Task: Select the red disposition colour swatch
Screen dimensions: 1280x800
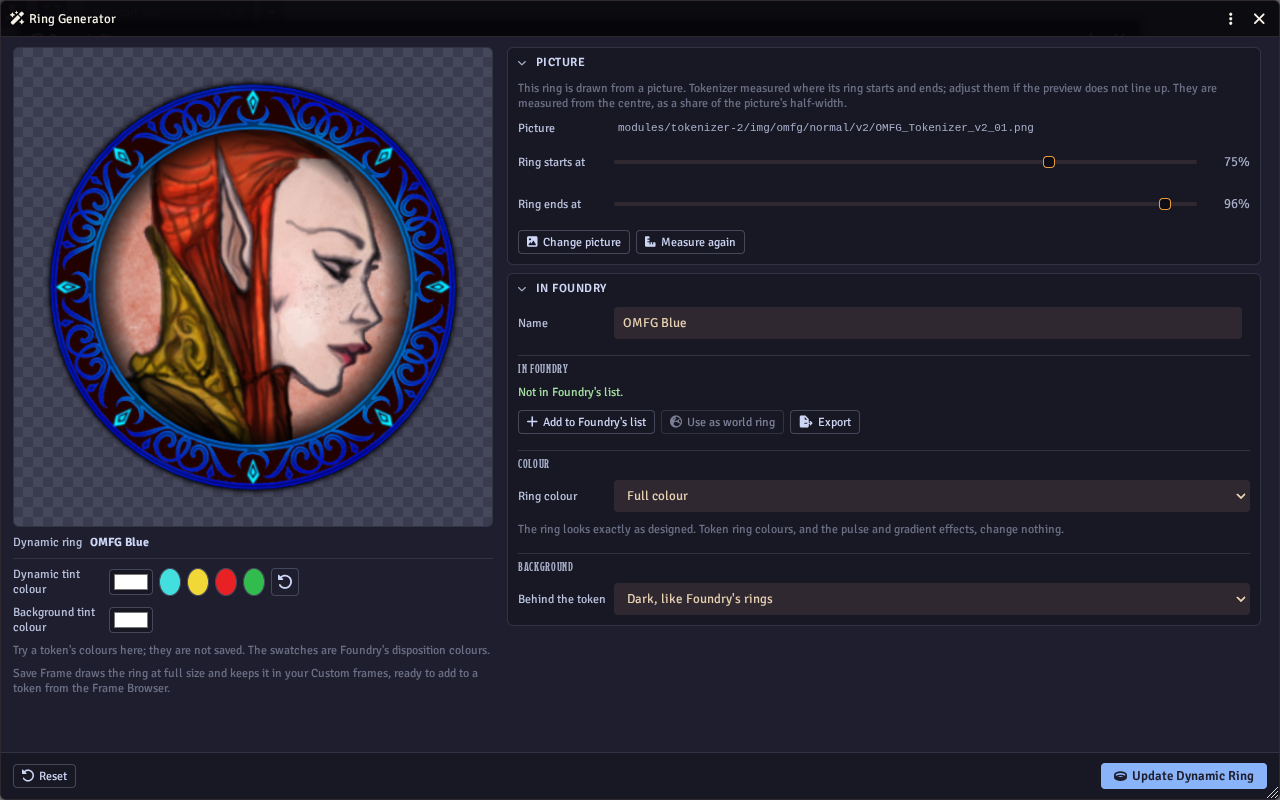Action: pyautogui.click(x=226, y=582)
